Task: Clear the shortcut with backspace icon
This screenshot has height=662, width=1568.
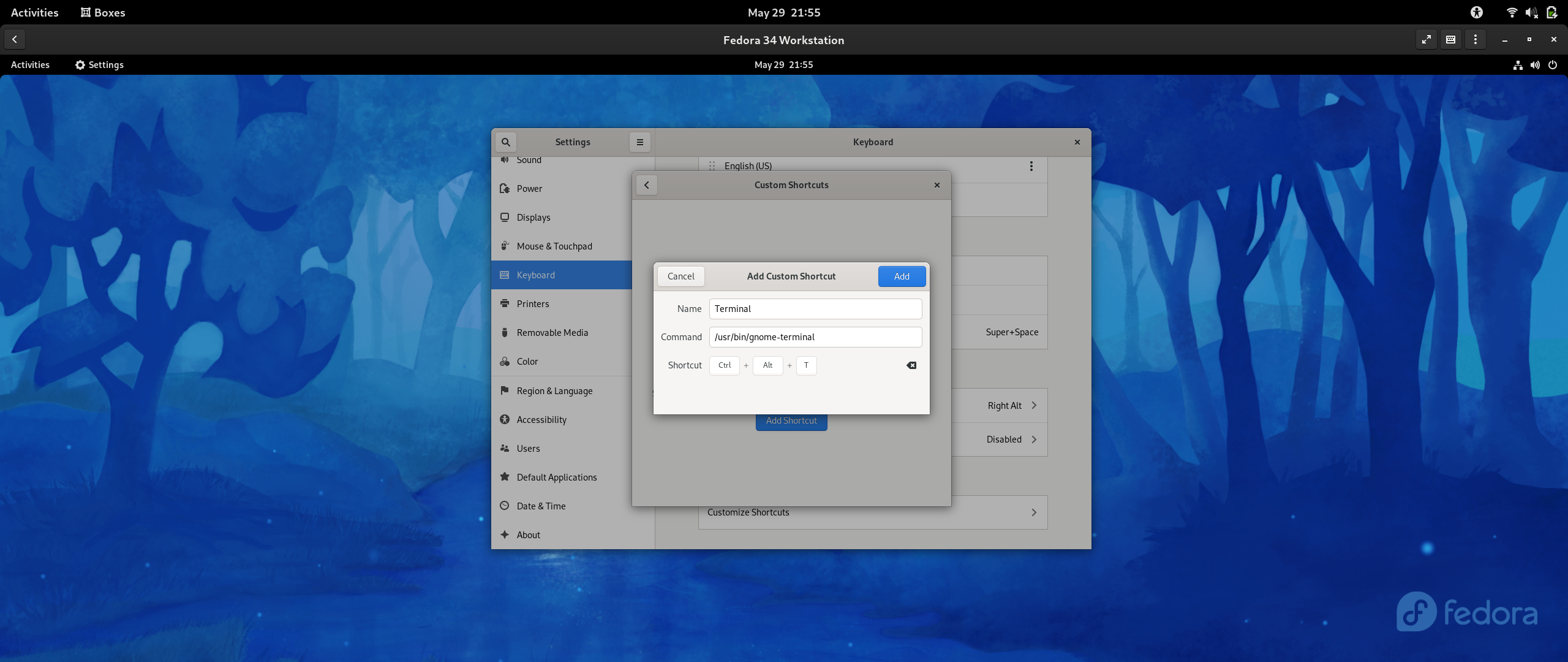Action: click(911, 365)
